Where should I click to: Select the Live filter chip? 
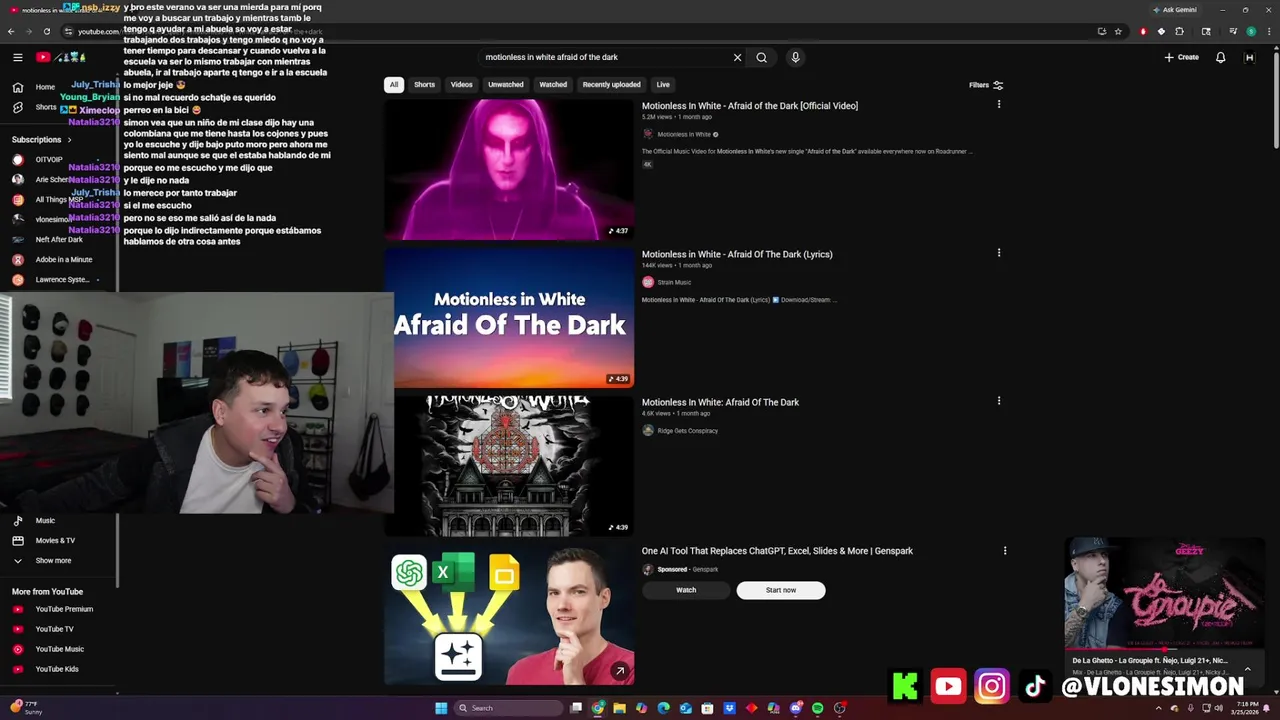[663, 85]
